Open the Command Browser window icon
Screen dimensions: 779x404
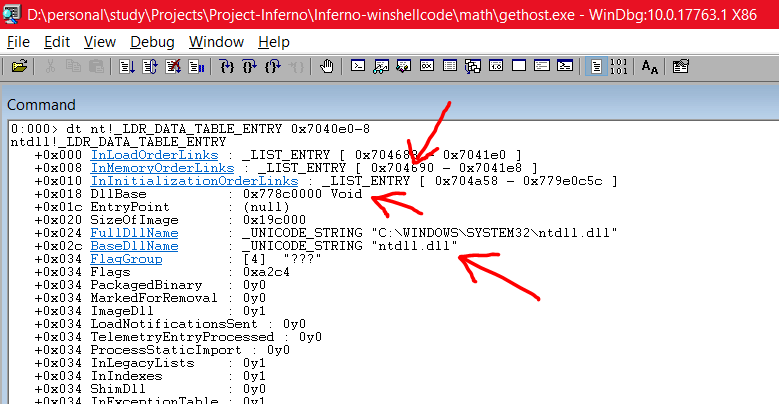[x=565, y=66]
